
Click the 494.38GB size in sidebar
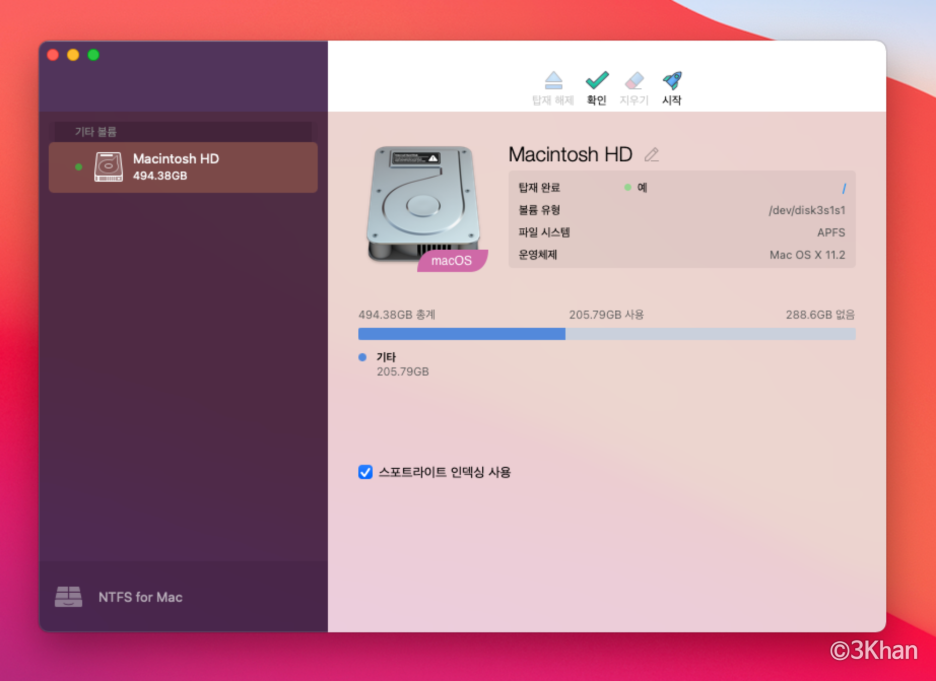[x=160, y=175]
